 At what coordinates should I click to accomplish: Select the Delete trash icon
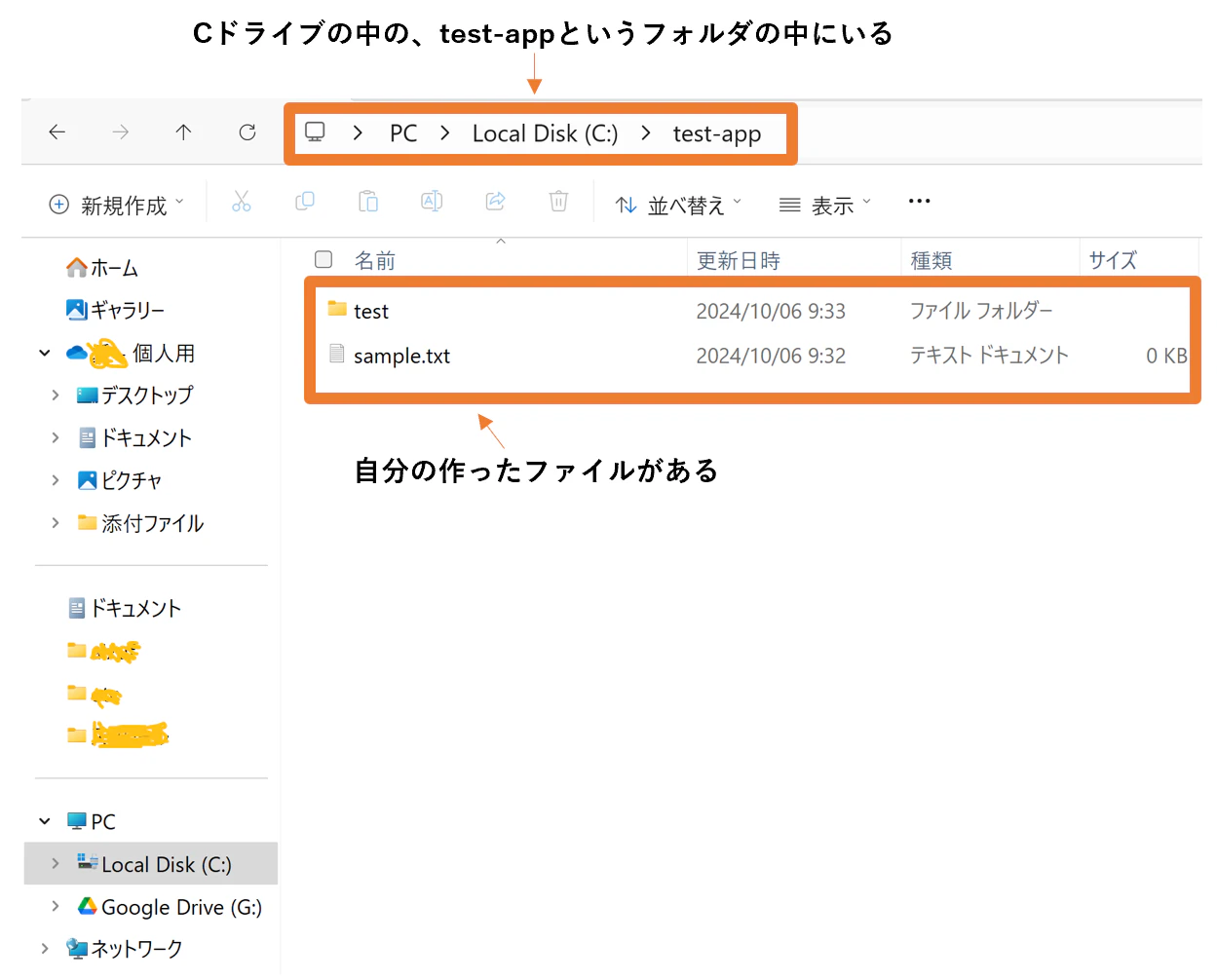(558, 202)
